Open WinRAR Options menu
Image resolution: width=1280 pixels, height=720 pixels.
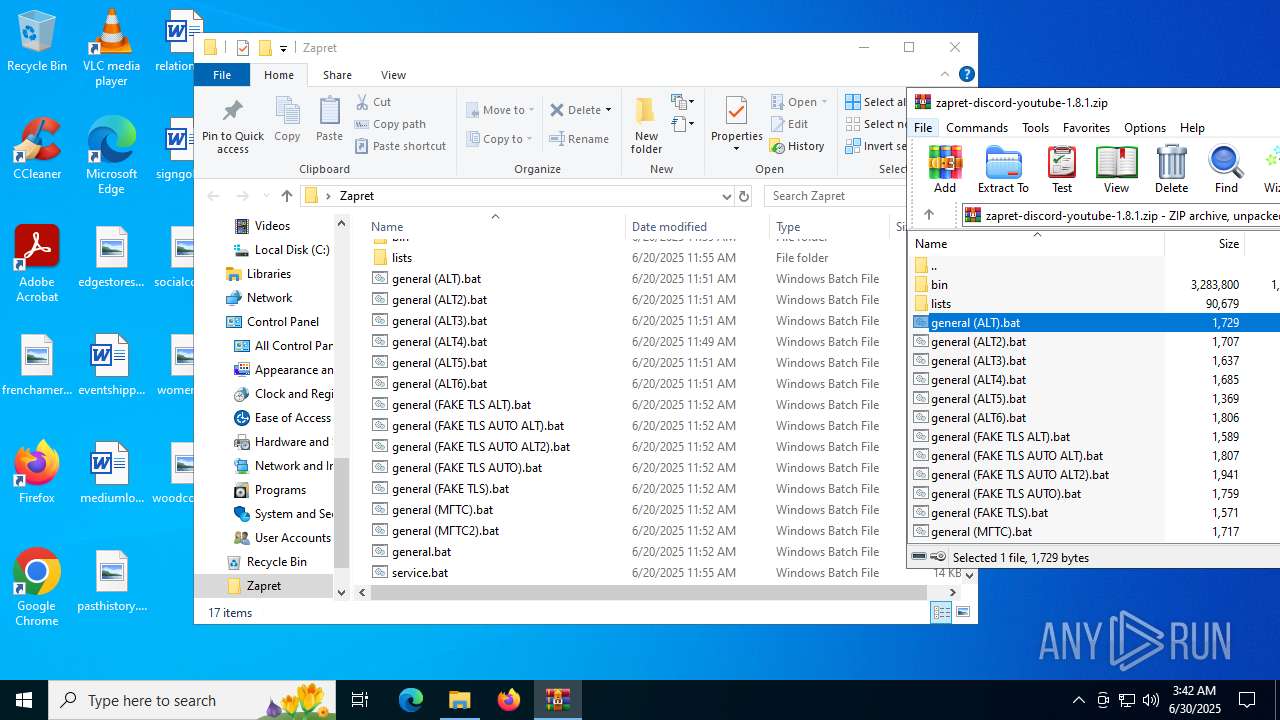(x=1145, y=128)
